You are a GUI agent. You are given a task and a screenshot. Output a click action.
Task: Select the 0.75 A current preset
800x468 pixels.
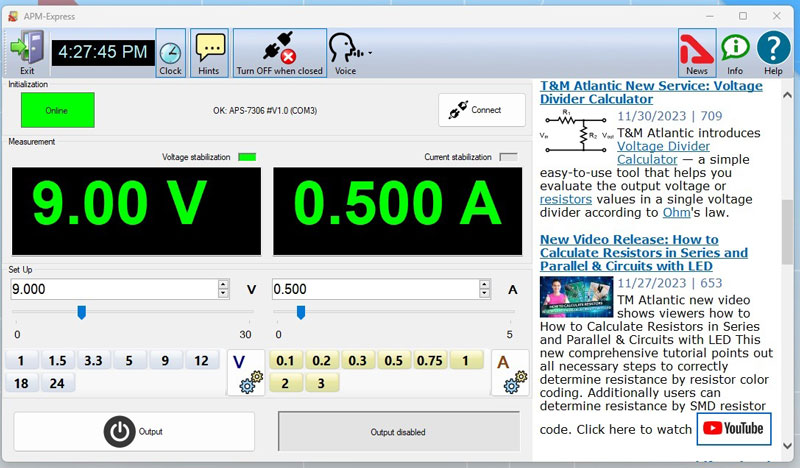point(430,360)
